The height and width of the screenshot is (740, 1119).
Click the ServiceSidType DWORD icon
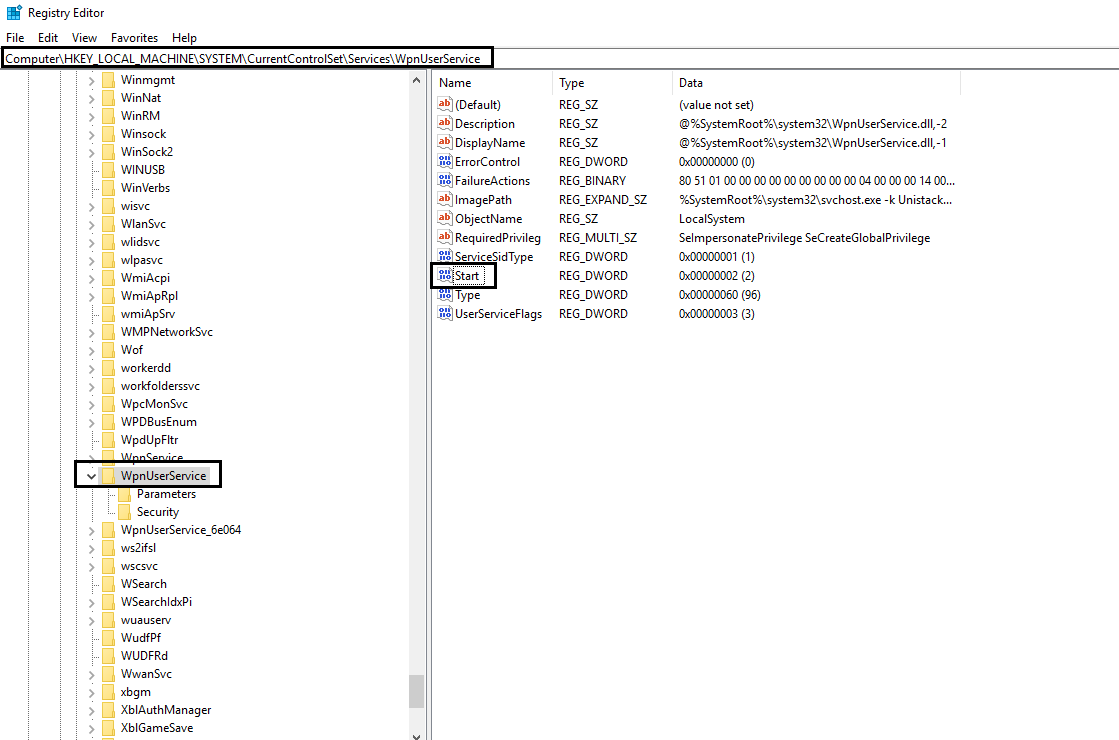(445, 256)
